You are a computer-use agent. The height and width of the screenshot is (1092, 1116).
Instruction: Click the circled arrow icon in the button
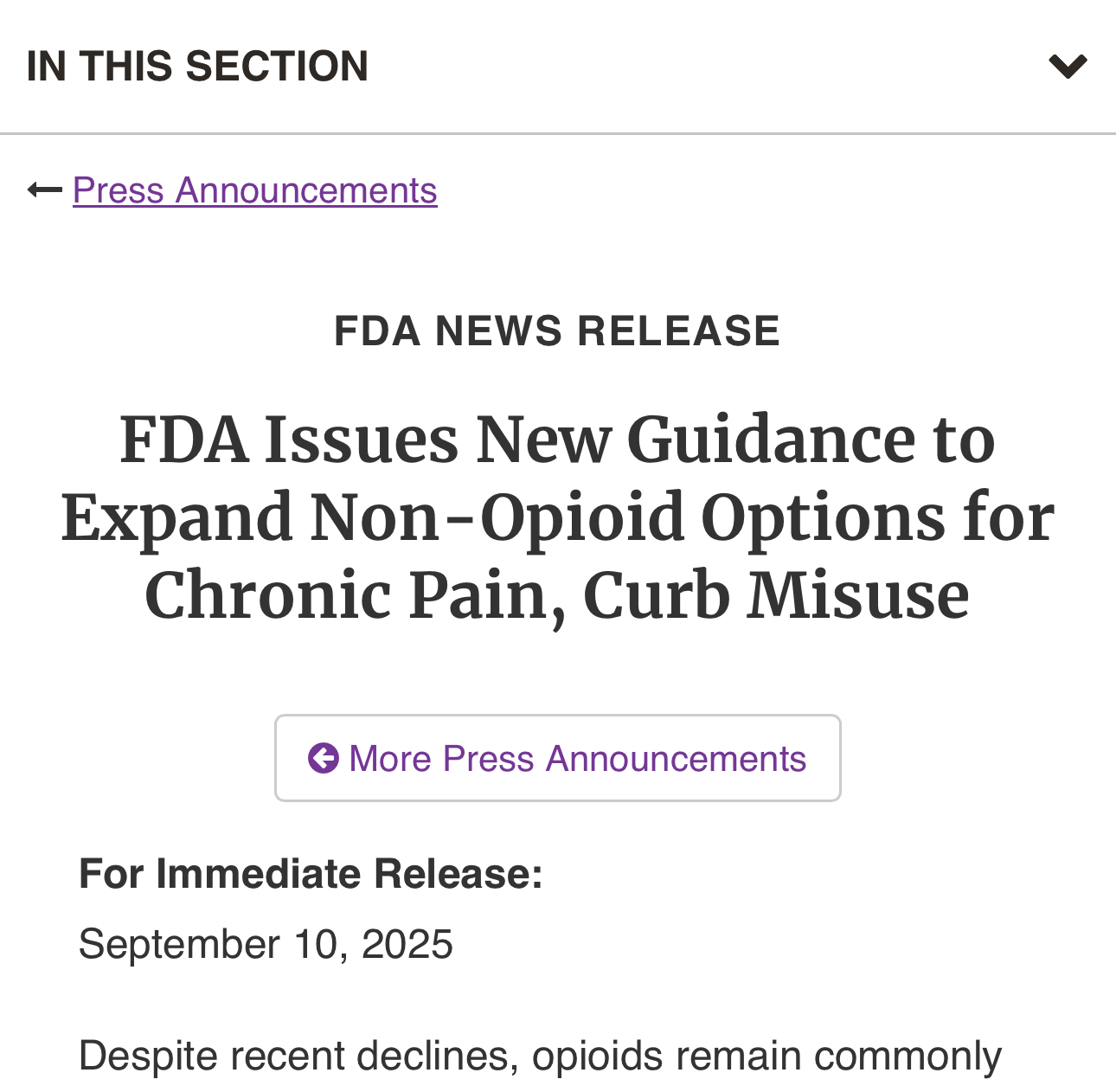click(324, 758)
